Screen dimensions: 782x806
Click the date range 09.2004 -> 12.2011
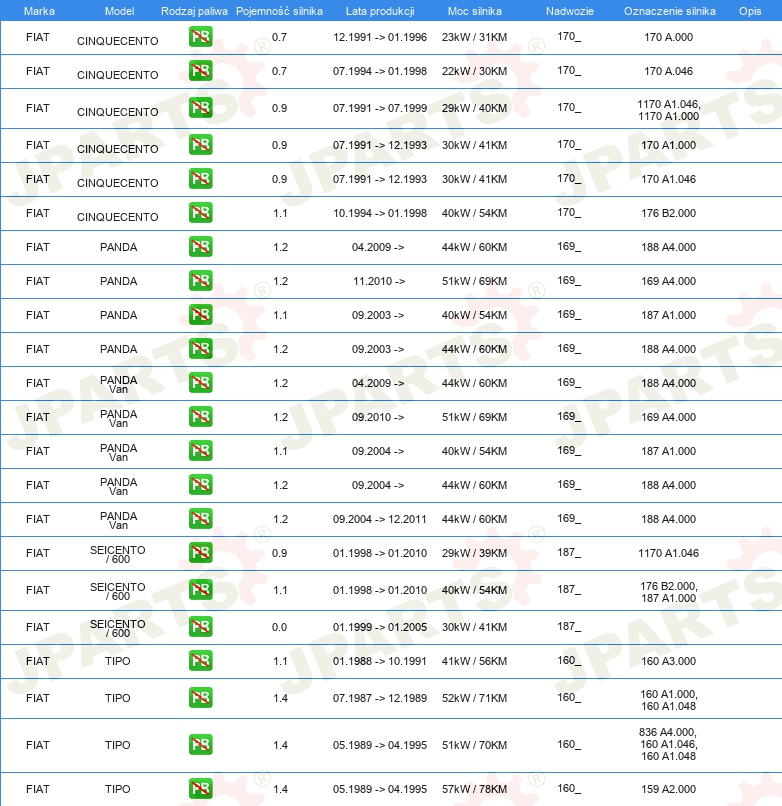click(x=380, y=519)
